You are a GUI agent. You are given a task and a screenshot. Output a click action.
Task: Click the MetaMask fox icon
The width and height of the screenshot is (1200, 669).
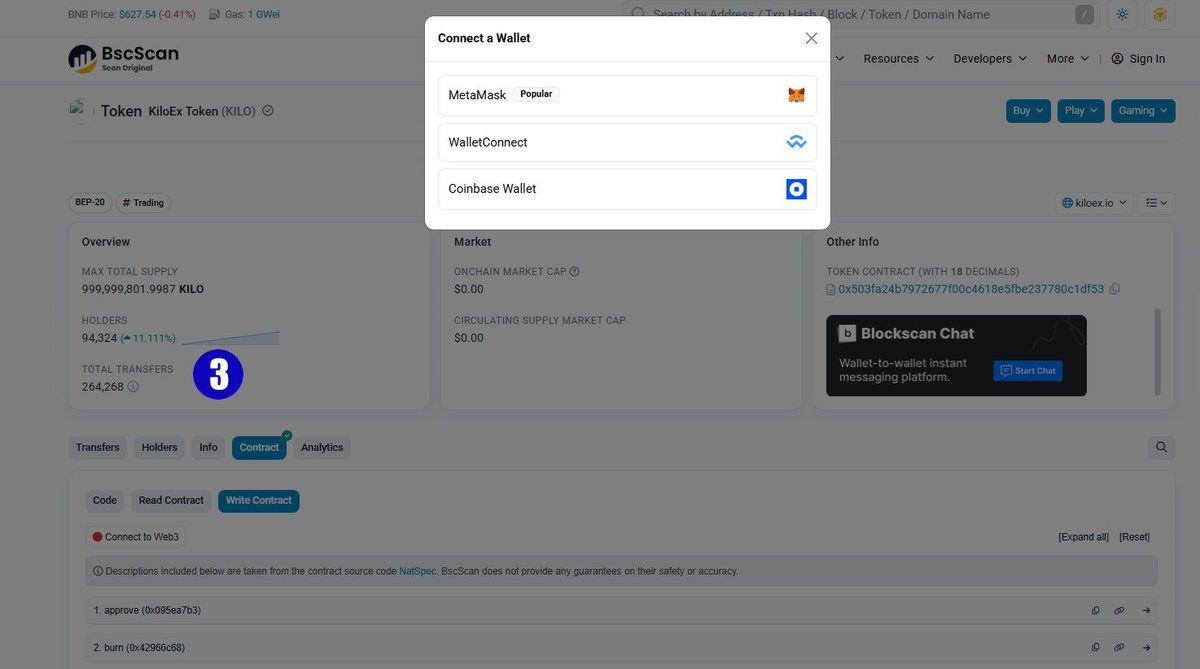point(796,96)
